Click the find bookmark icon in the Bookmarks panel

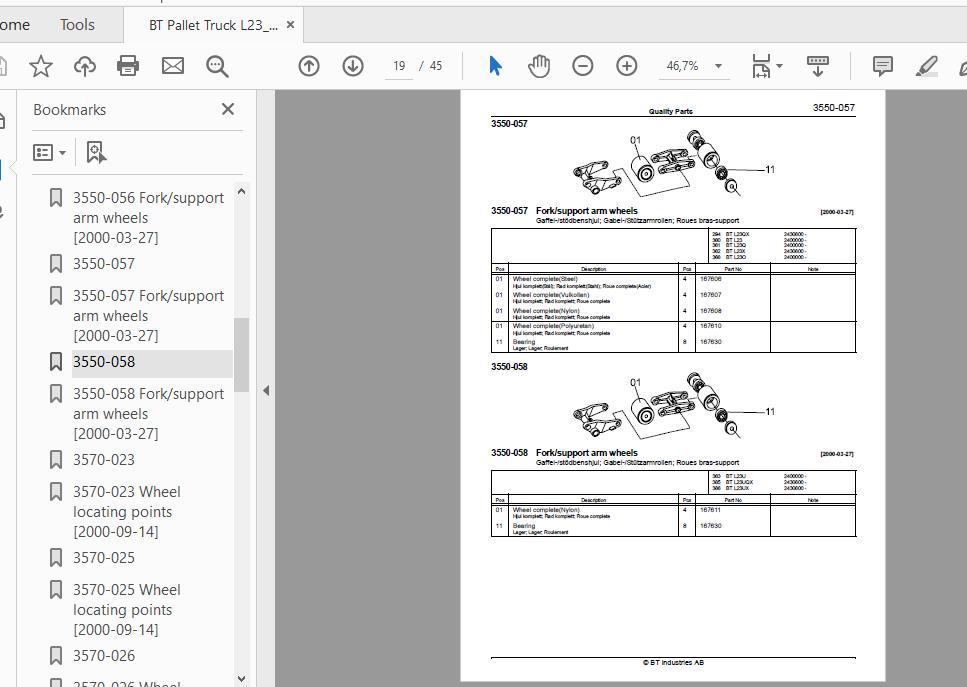click(96, 152)
